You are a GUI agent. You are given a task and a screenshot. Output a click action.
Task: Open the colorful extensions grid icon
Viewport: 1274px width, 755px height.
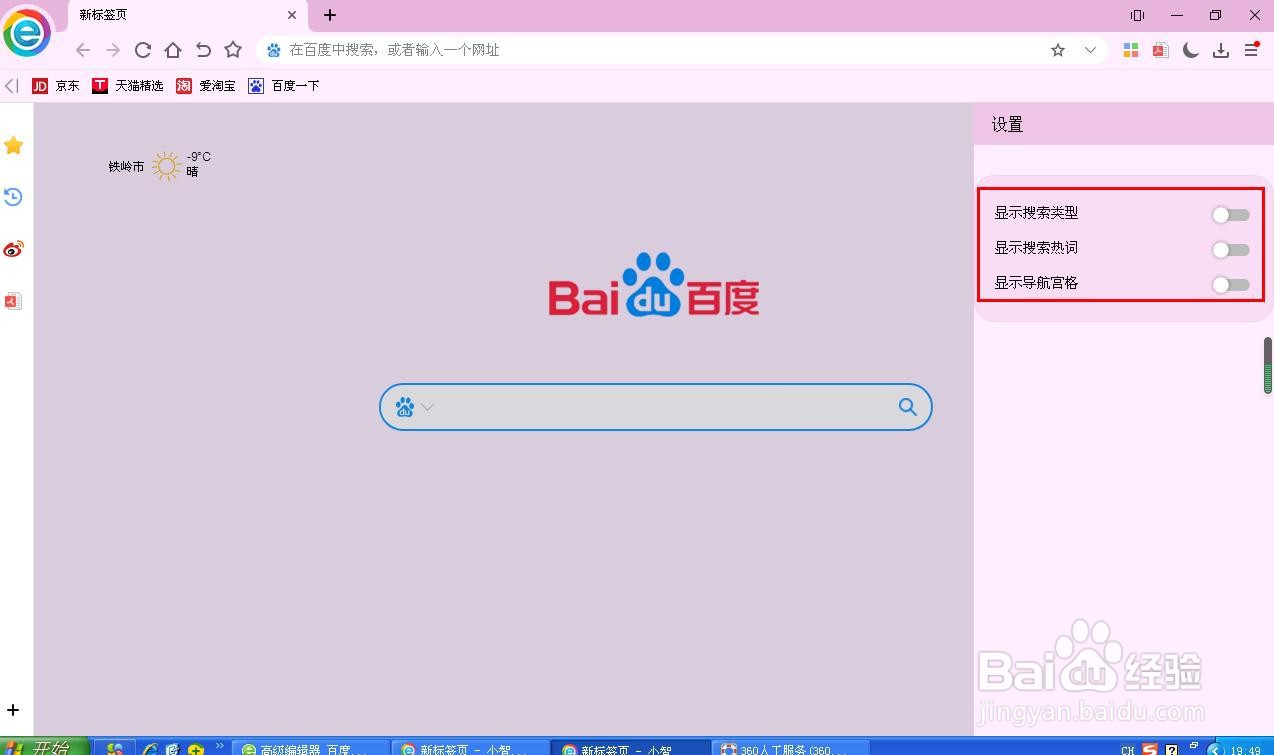click(1131, 50)
